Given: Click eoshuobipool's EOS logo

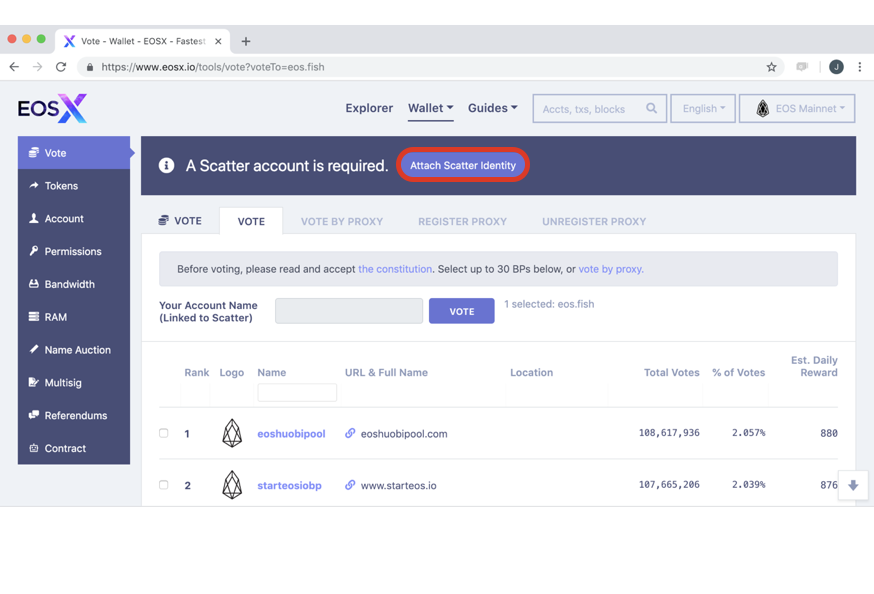Looking at the screenshot, I should pos(232,433).
